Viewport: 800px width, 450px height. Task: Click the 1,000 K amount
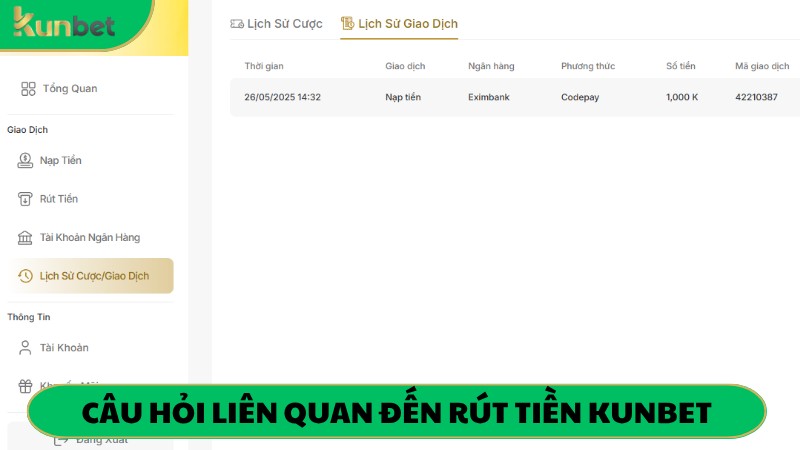tap(682, 97)
